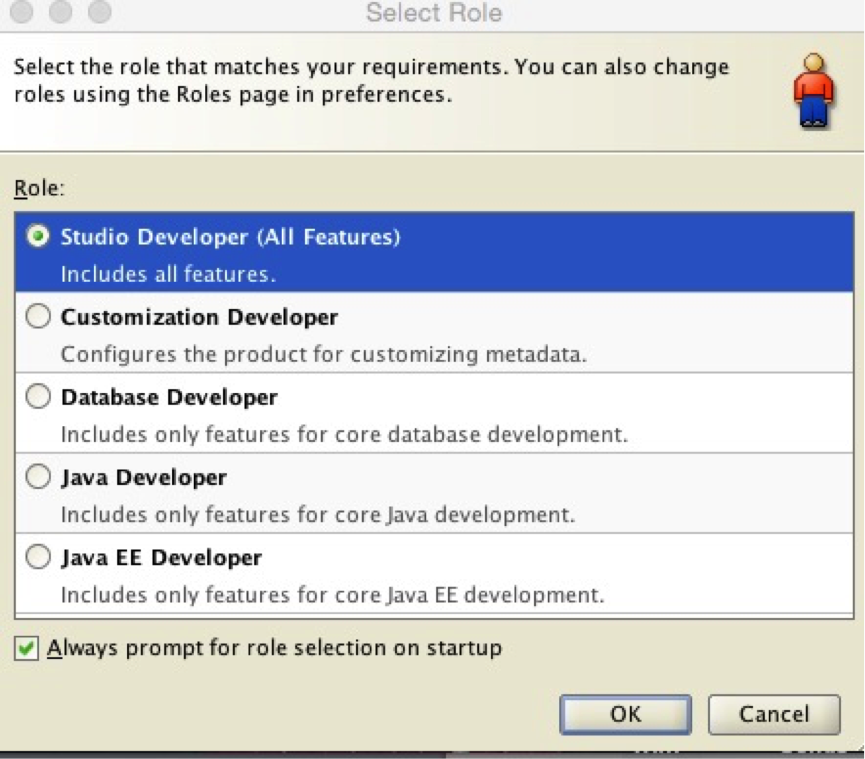Screen dimensions: 865x759
Task: Dismiss the dialog with the Cancel button
Action: point(774,714)
